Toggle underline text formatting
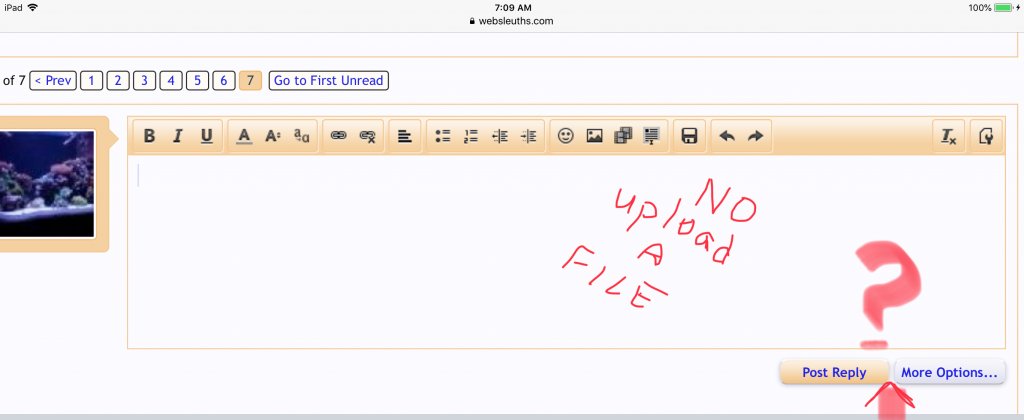1024x420 pixels. [x=206, y=137]
